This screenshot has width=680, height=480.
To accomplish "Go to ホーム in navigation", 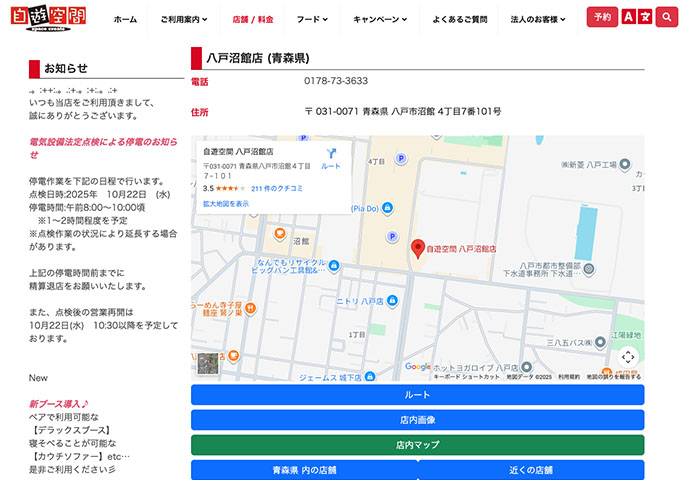I will coord(125,19).
